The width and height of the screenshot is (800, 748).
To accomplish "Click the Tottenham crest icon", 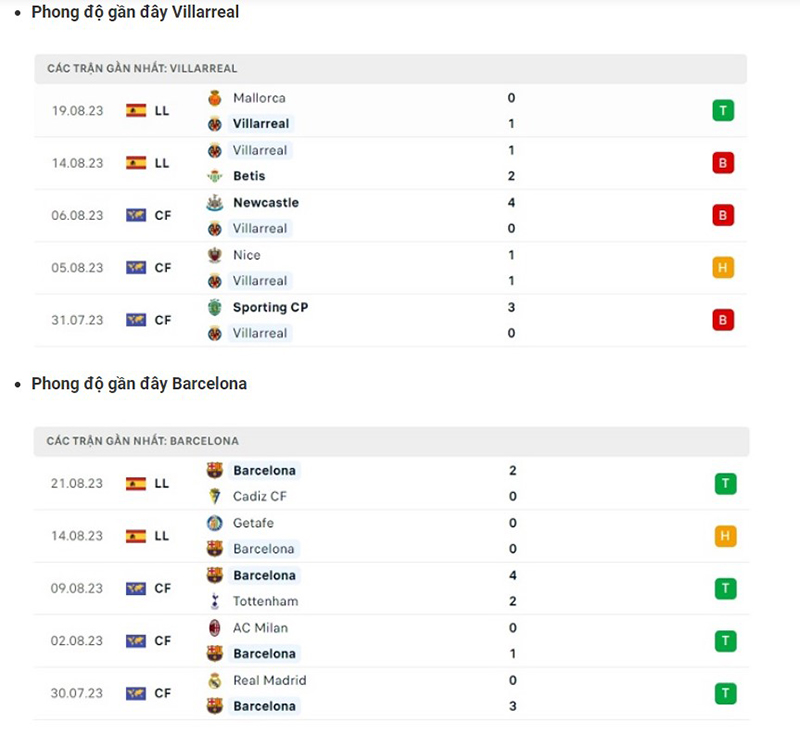I will 214,601.
